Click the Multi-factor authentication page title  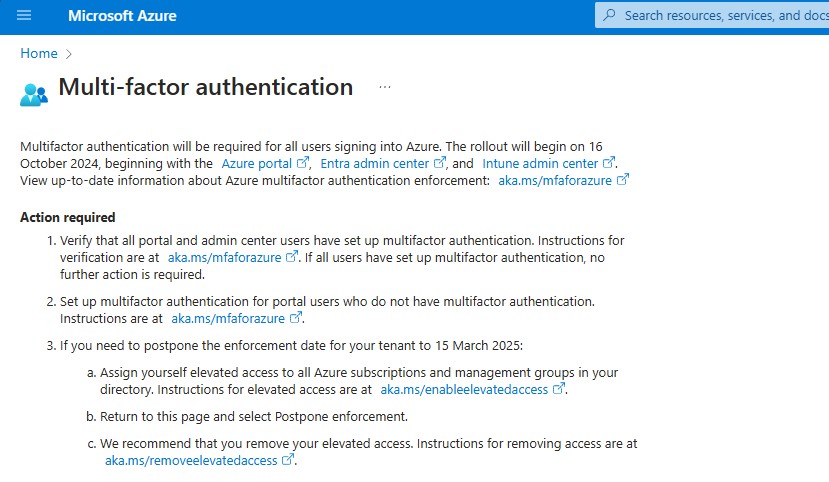click(206, 87)
